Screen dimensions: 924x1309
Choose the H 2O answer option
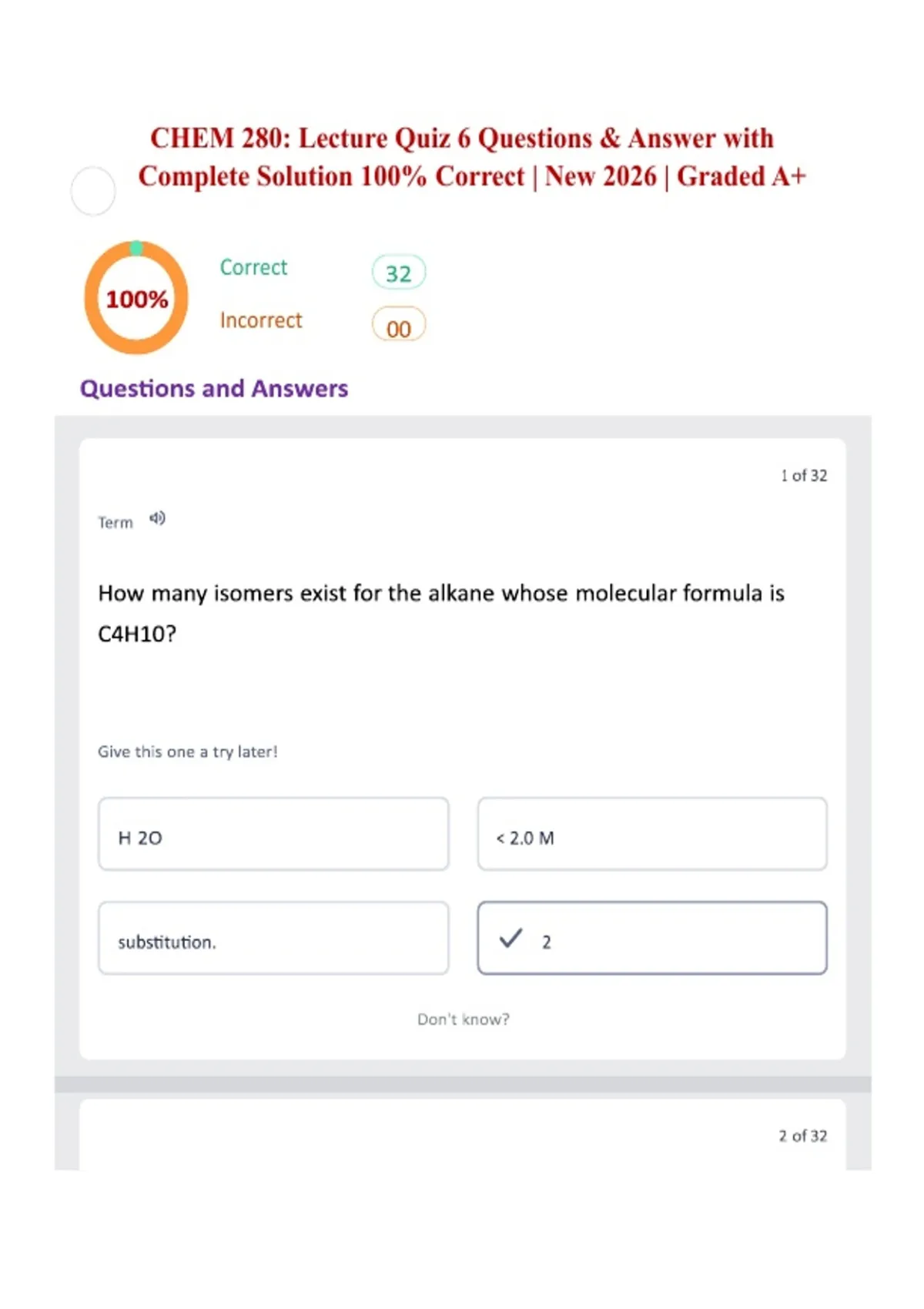point(273,834)
